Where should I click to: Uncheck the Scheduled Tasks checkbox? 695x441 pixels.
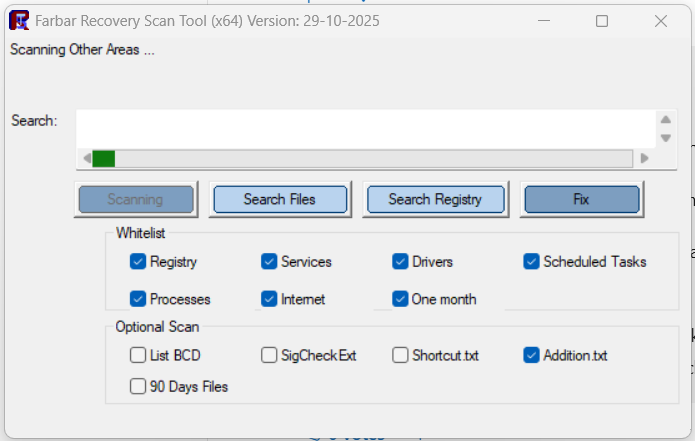(531, 261)
